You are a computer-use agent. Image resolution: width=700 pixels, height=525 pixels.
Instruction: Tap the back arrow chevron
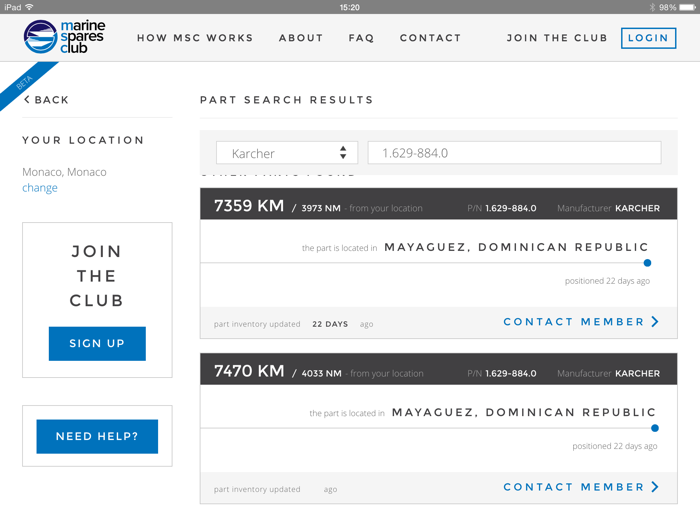(27, 100)
